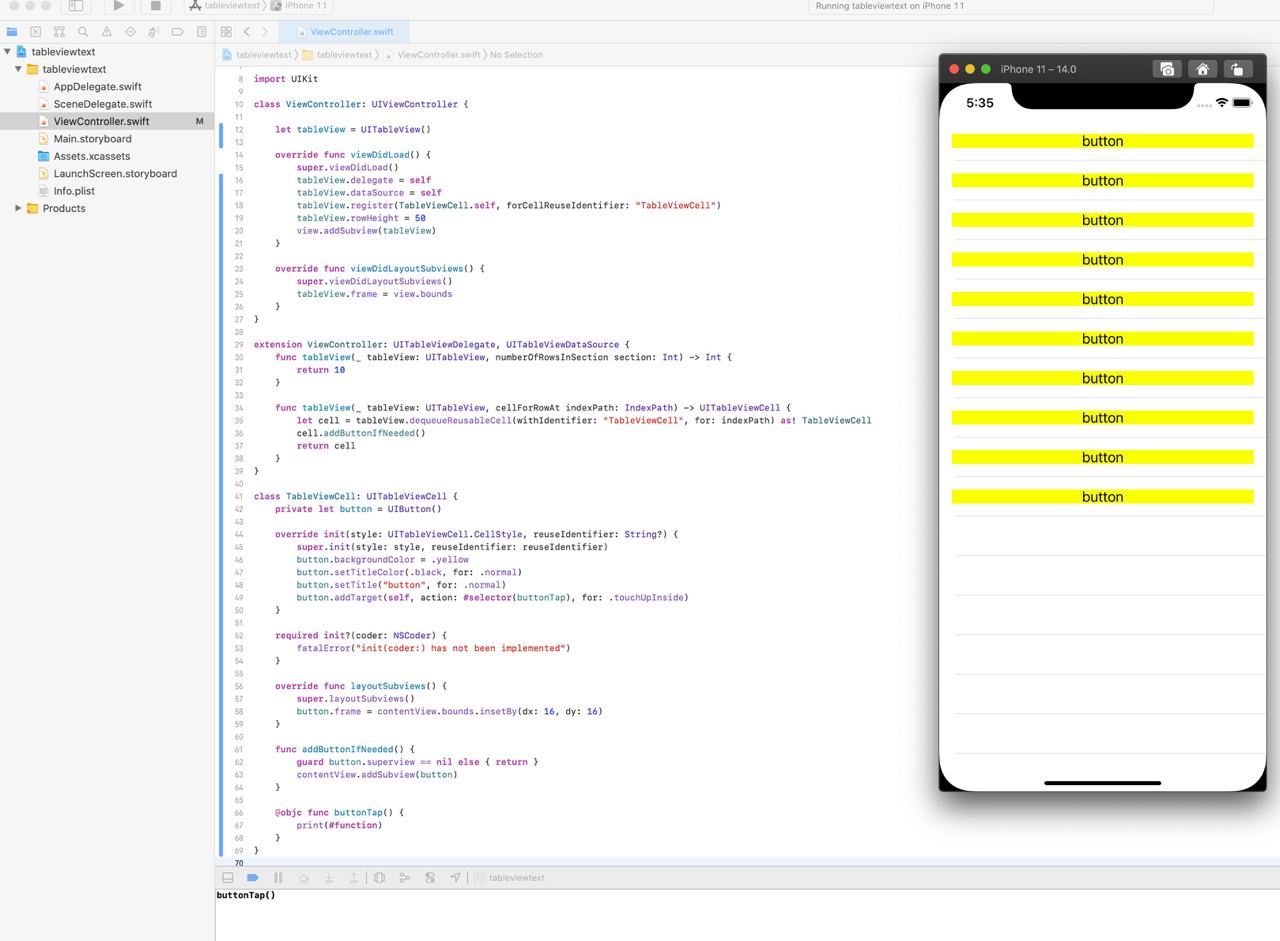Screen dimensions: 1280x941
Task: Pause program execution
Action: tap(278, 878)
